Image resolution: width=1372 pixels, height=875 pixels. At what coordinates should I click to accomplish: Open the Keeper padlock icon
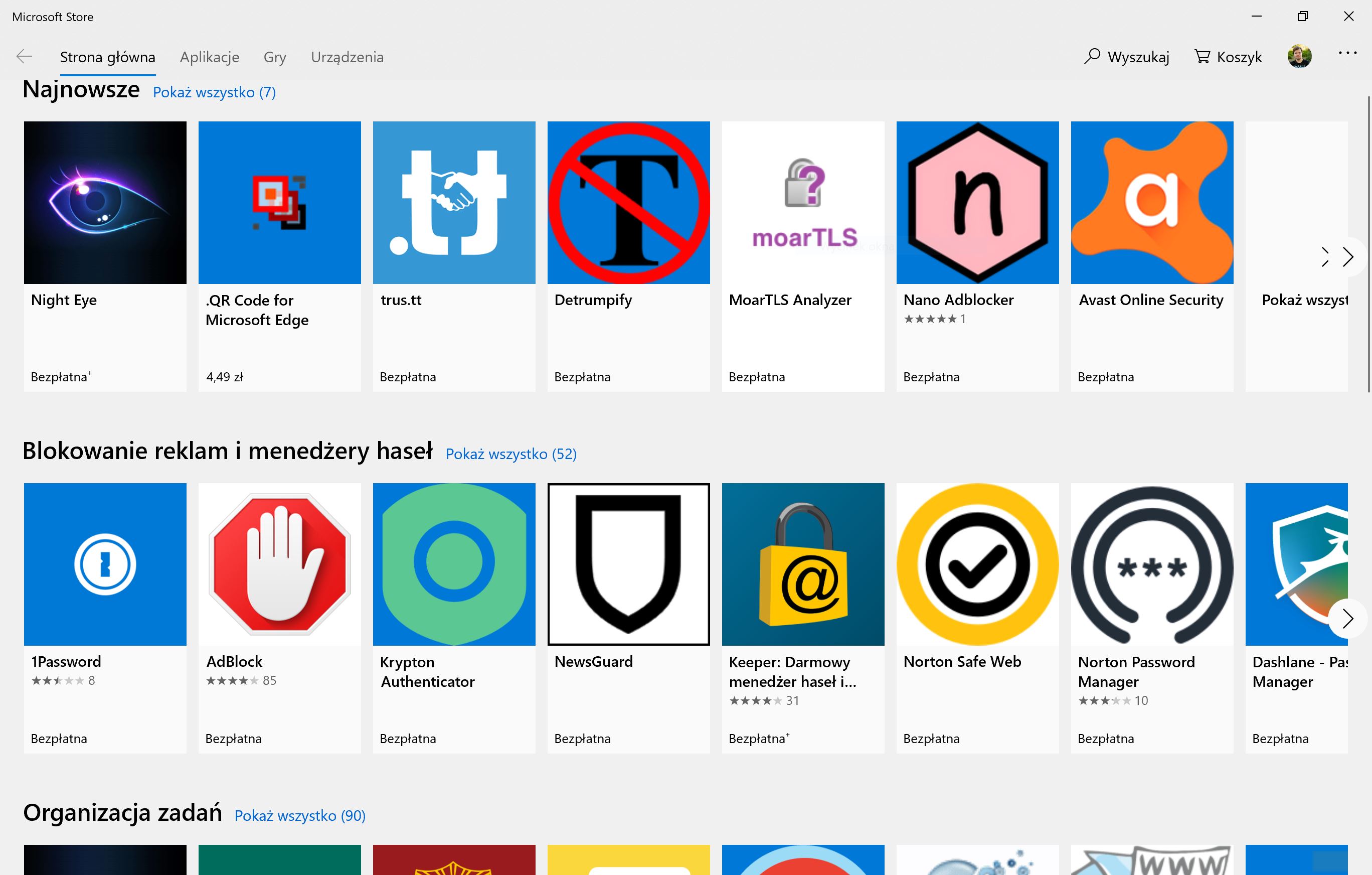pyautogui.click(x=803, y=564)
